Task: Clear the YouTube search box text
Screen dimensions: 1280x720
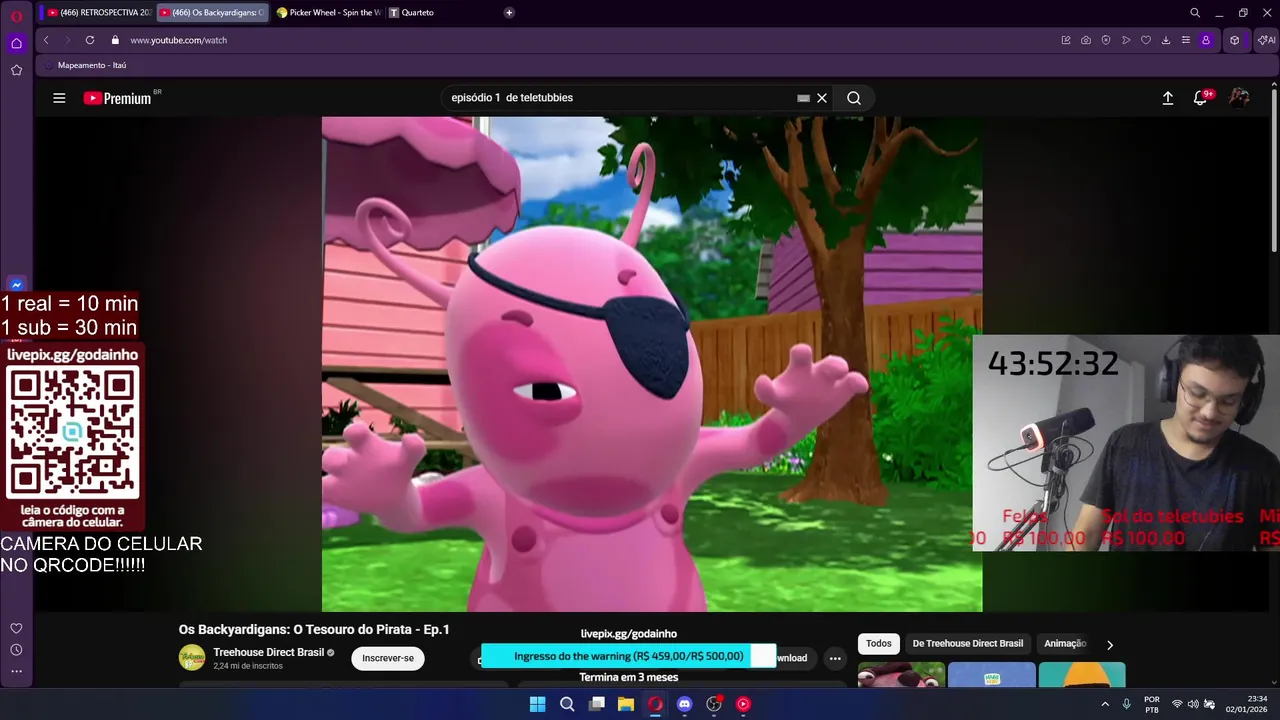Action: pos(822,98)
